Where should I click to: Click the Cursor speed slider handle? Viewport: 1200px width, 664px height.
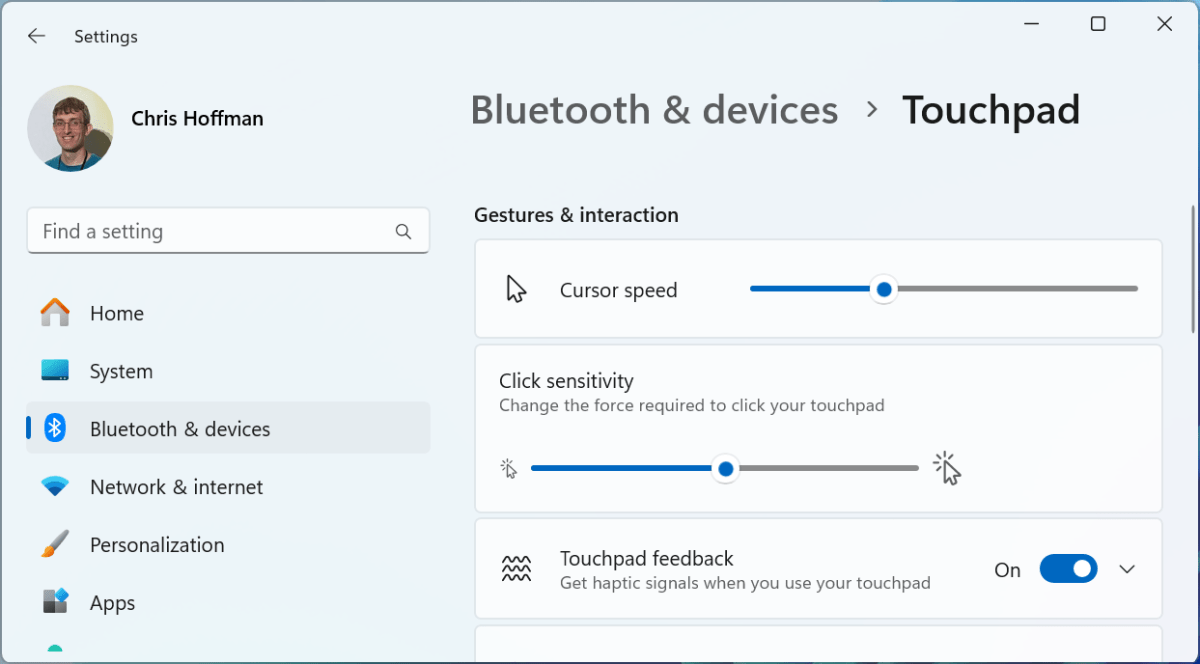[884, 289]
